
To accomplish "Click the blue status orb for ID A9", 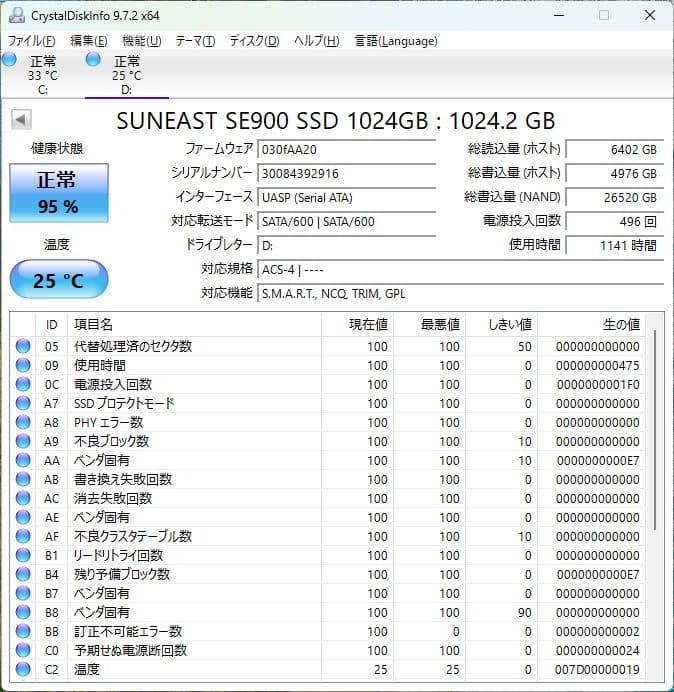I will 23,441.
